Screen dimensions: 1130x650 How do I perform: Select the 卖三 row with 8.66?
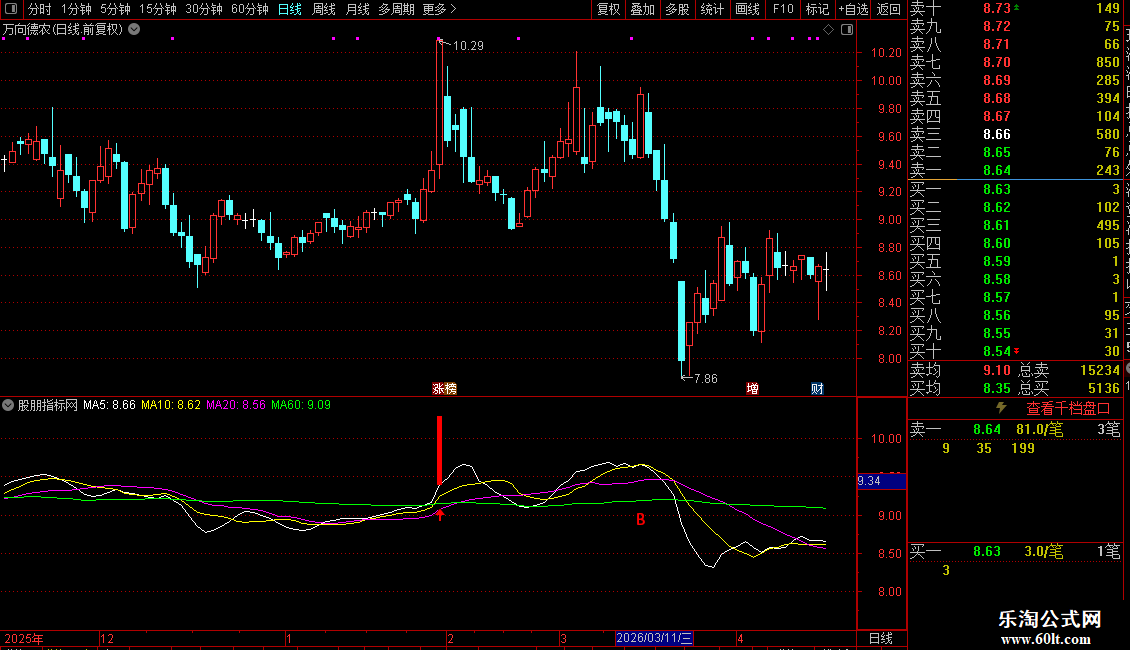click(1015, 134)
